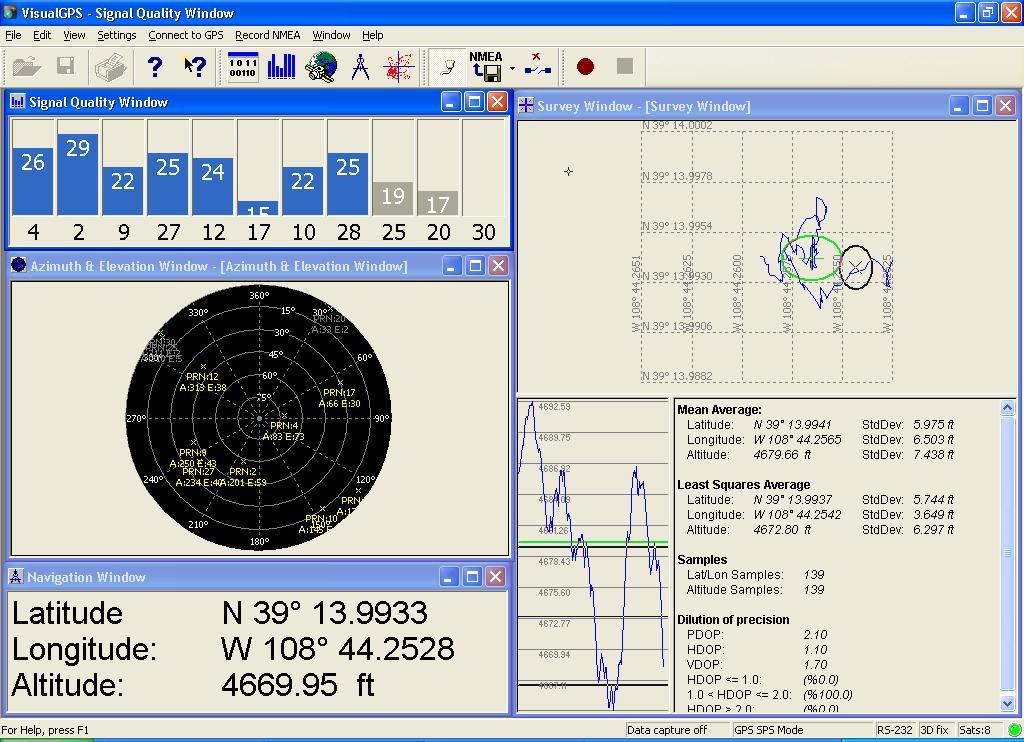
Task: Activate the context help pointer icon
Action: [195, 67]
